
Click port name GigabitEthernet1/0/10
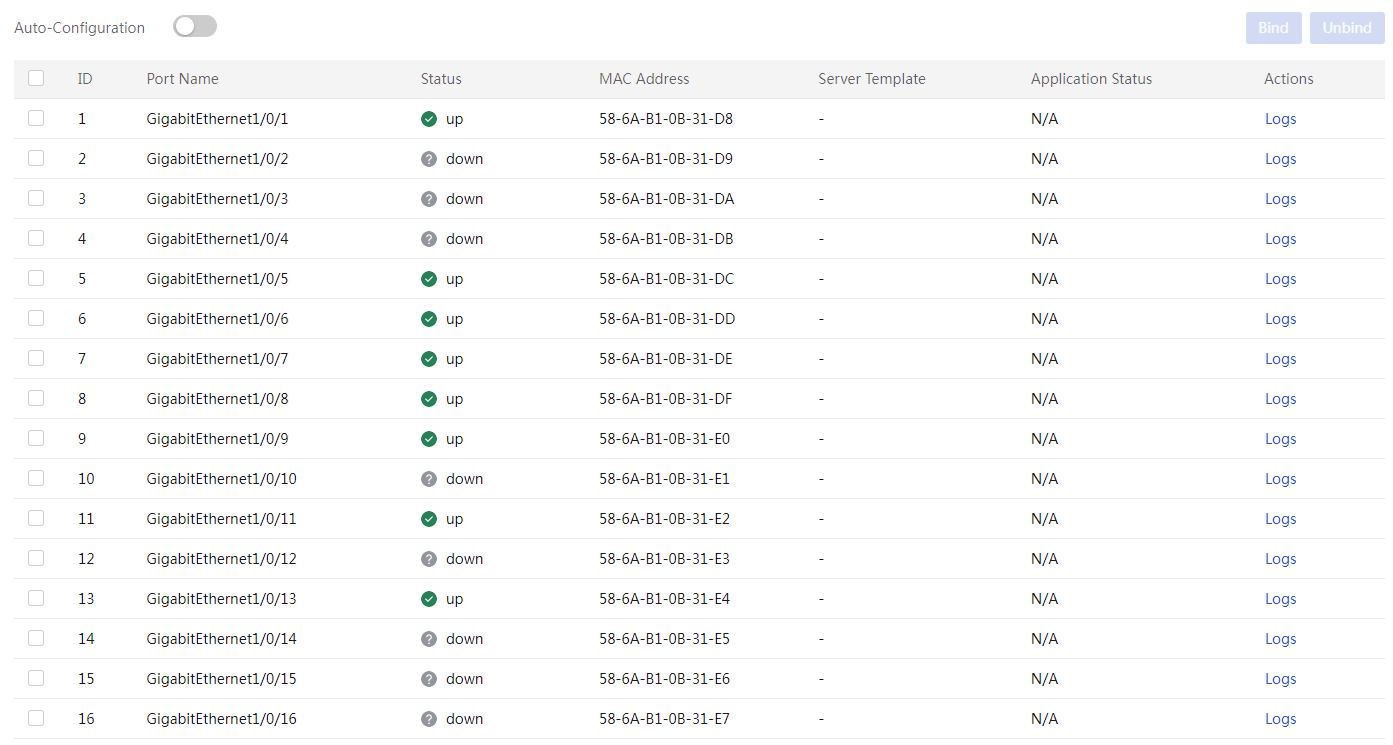[x=221, y=479]
